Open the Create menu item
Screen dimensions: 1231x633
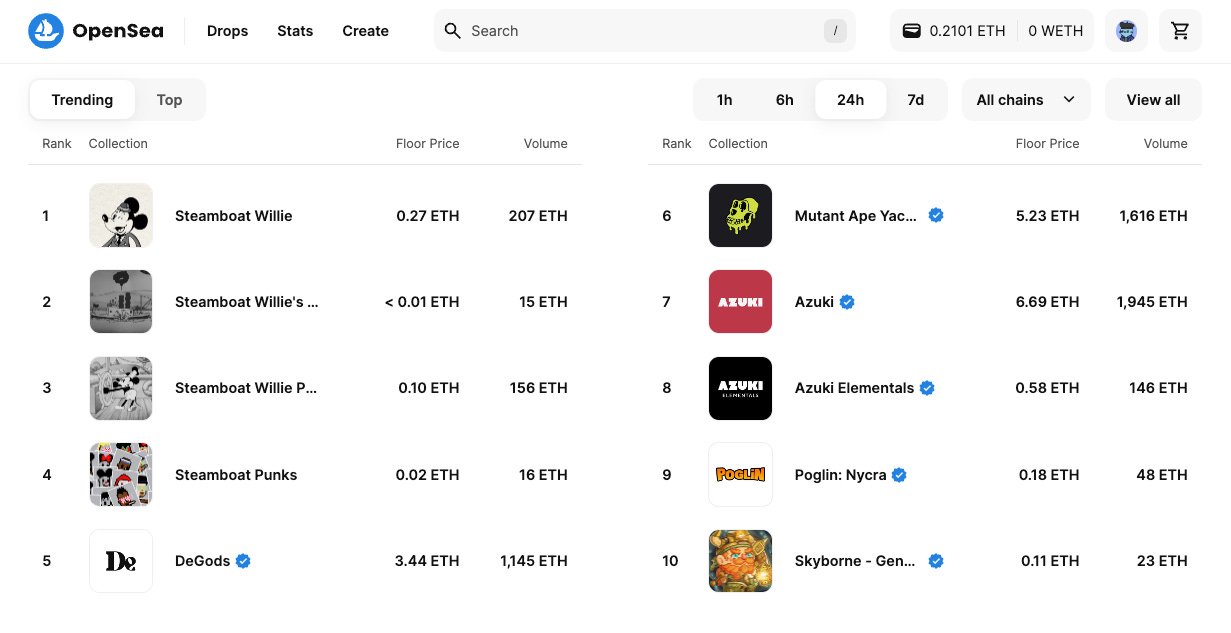coord(366,31)
